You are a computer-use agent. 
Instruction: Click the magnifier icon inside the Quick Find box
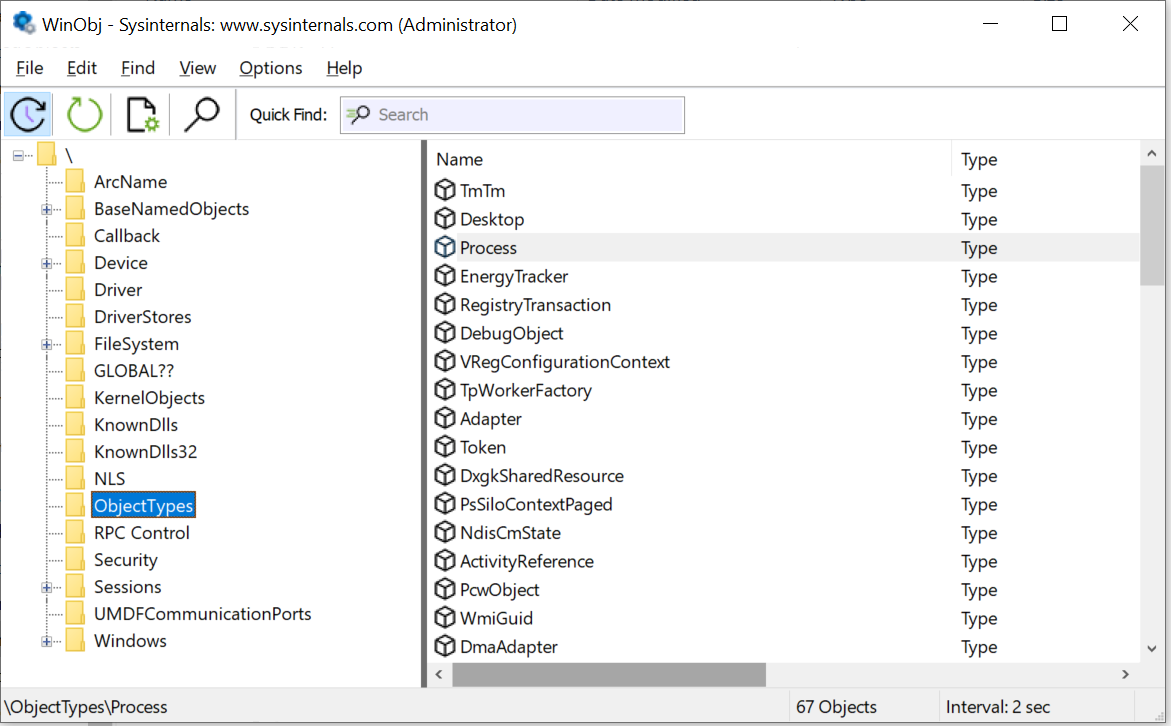click(x=357, y=114)
